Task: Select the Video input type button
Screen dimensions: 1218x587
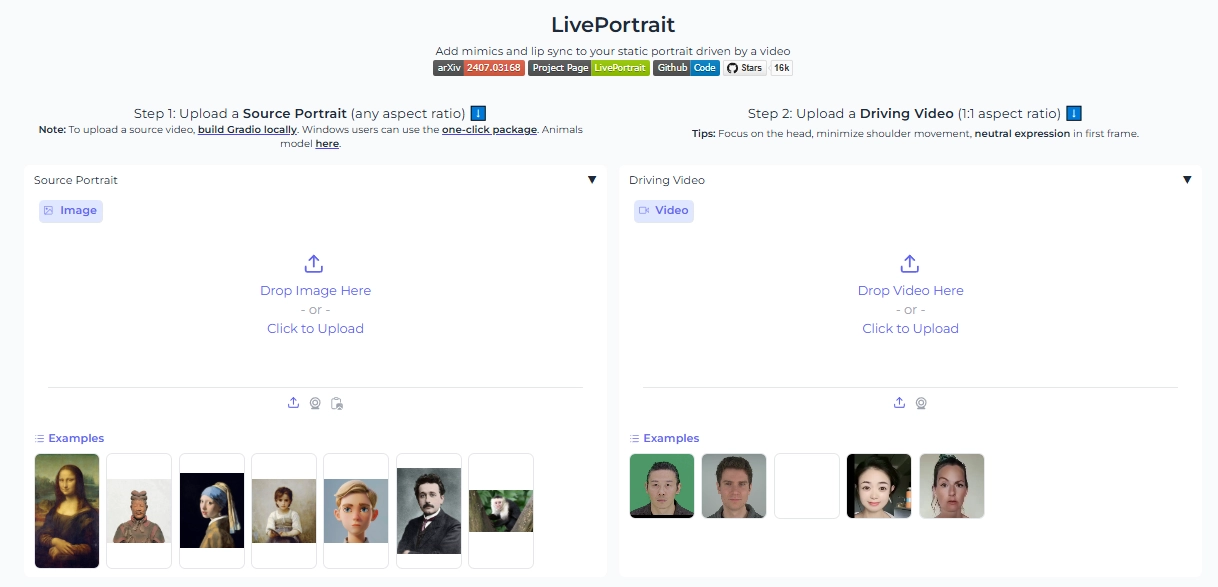Action: click(663, 210)
